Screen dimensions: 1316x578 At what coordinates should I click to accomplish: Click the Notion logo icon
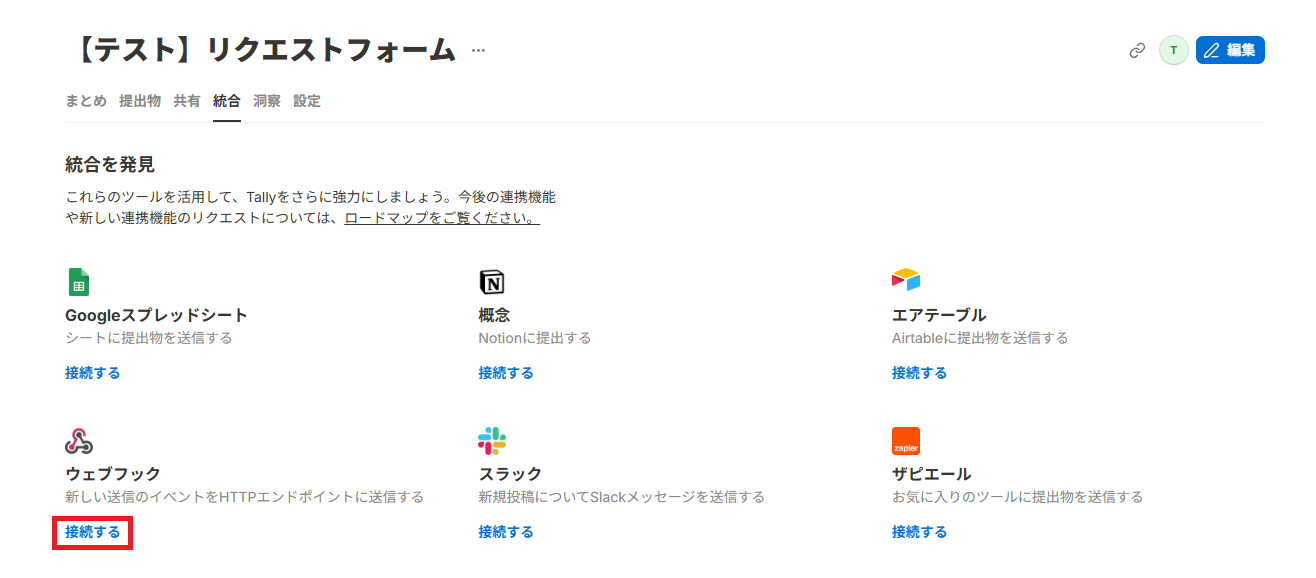492,282
